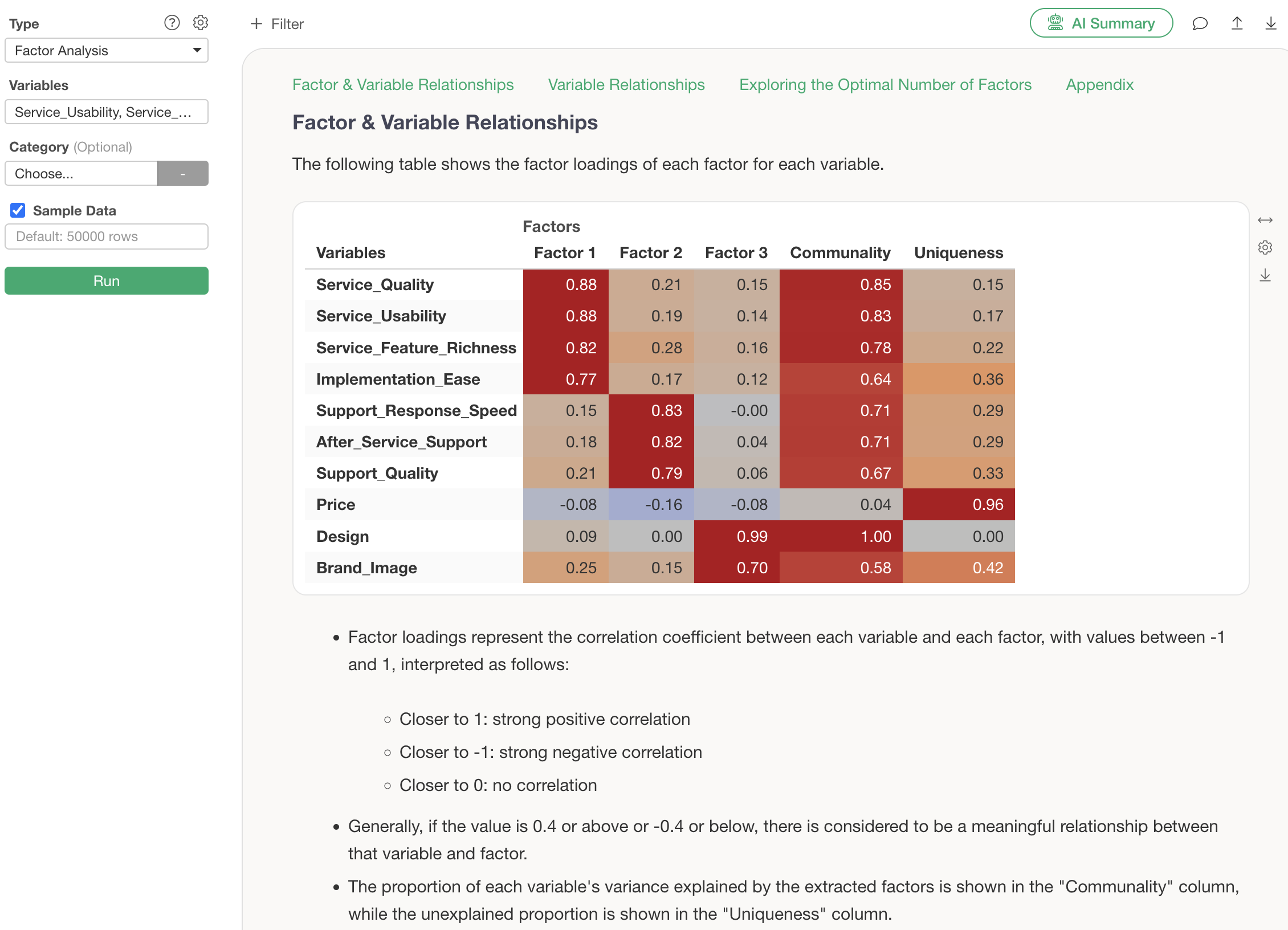Image resolution: width=1288 pixels, height=930 pixels.
Task: Download the factor loadings table
Action: tap(1265, 276)
